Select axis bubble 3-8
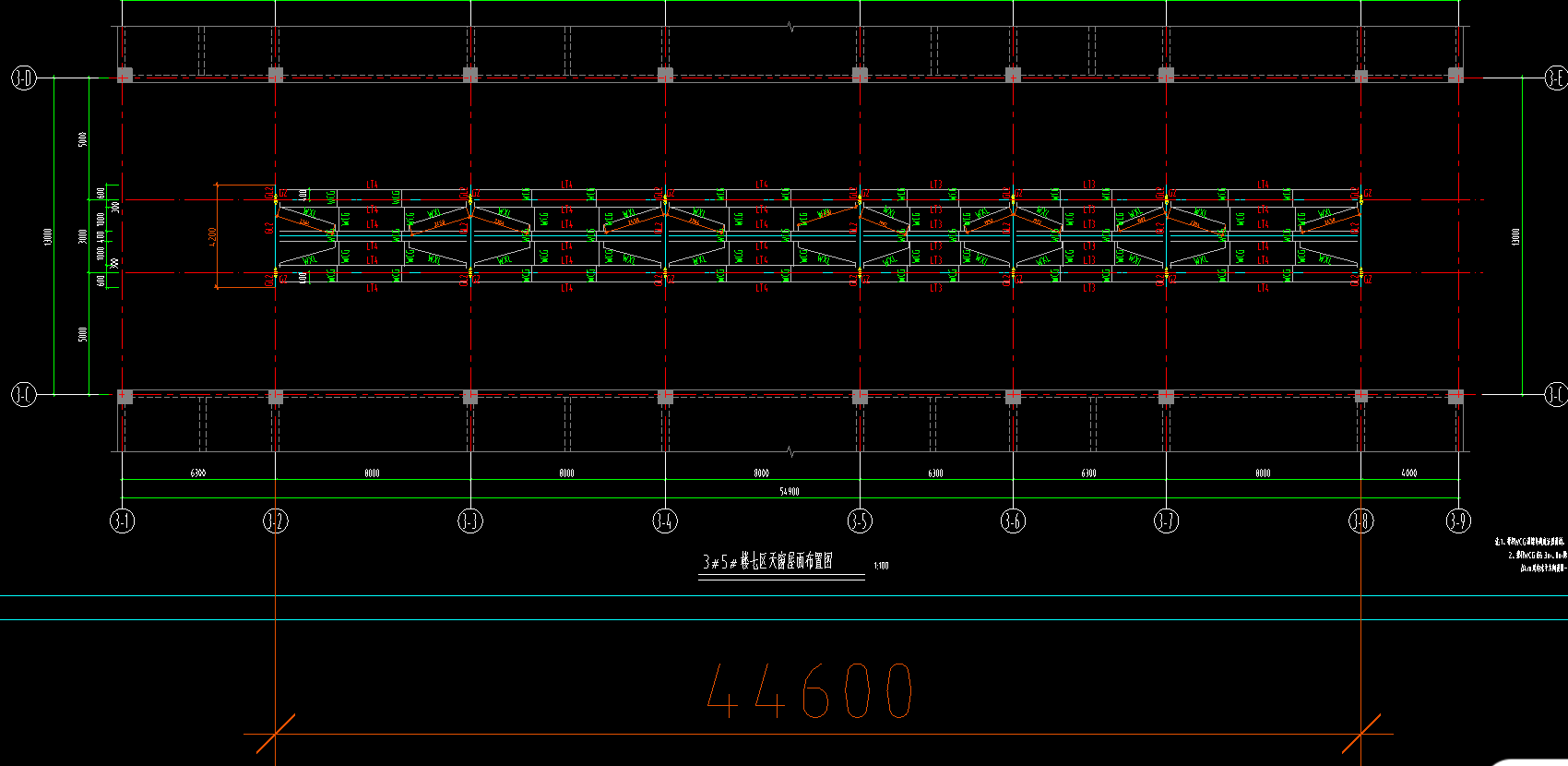1568x766 pixels. pos(1360,521)
